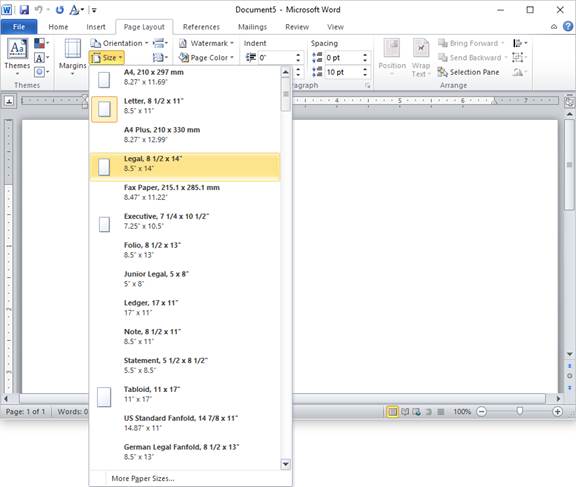Click the Select Browse Object button
This screenshot has width=576, height=487.
click(x=569, y=376)
